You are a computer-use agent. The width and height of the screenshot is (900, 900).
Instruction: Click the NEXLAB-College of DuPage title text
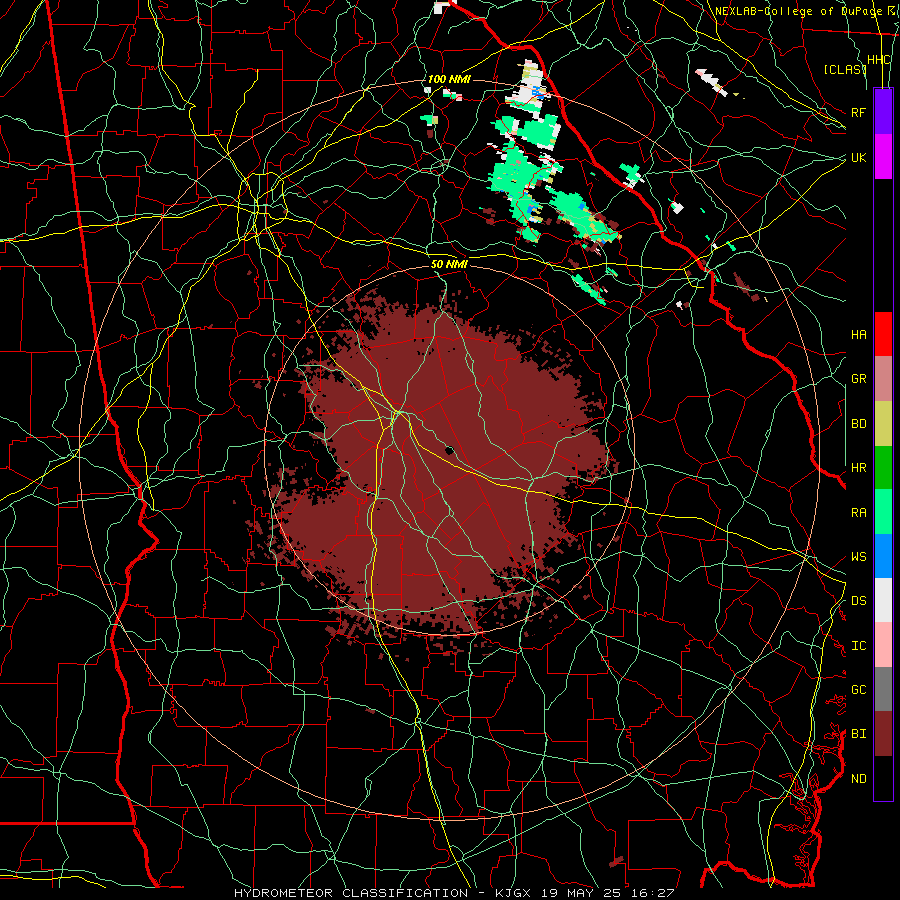[x=801, y=11]
